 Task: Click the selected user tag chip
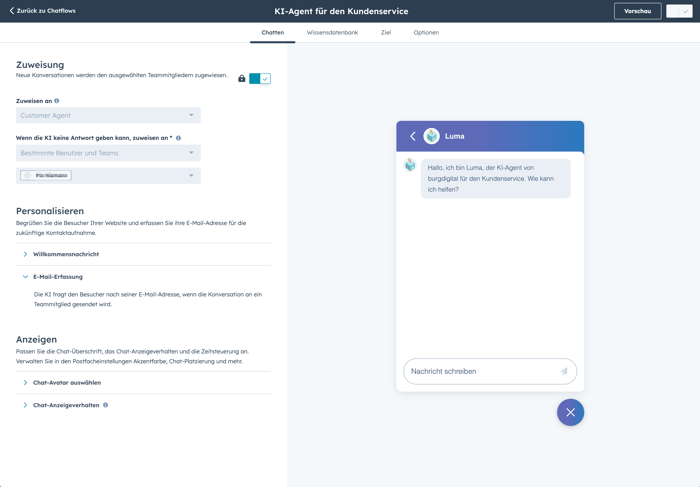click(x=46, y=175)
